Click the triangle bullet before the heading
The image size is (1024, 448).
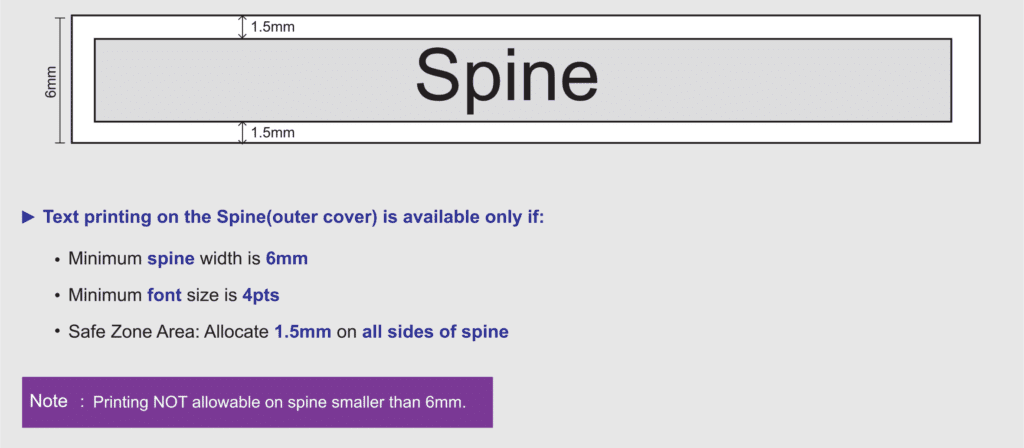[28, 217]
